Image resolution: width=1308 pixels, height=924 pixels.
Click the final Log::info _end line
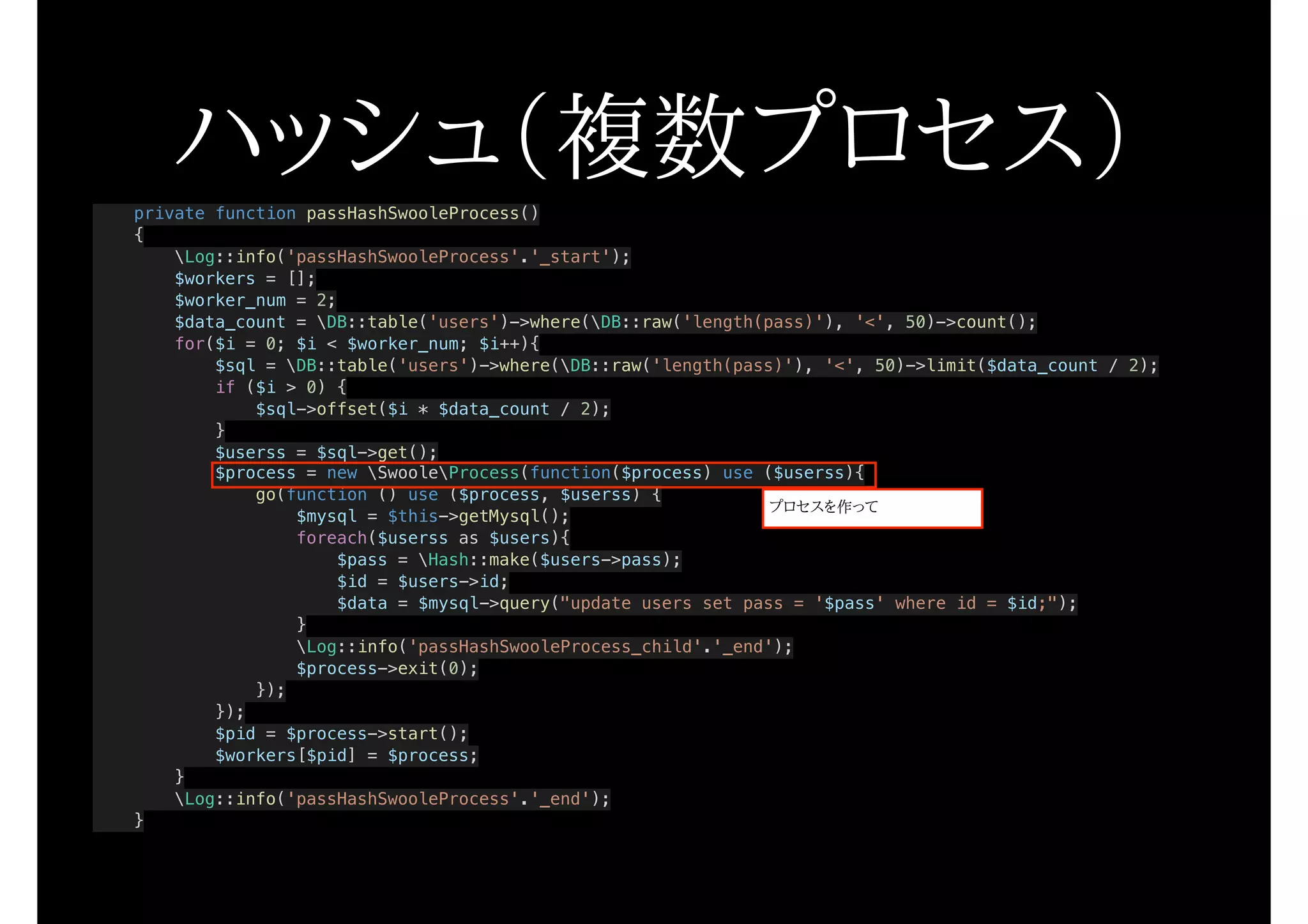[x=392, y=799]
